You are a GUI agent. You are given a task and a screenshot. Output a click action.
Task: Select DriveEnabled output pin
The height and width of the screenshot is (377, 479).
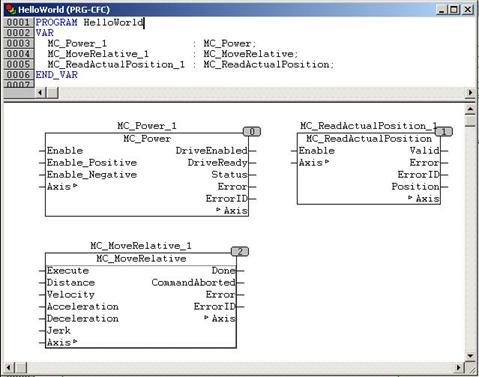pos(212,151)
